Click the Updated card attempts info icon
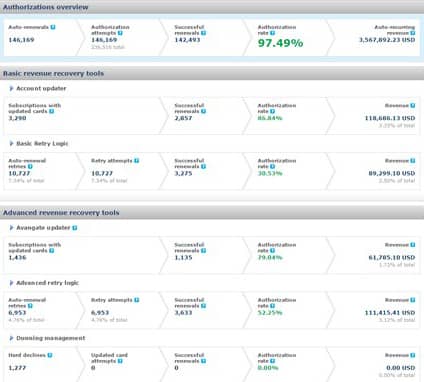The image size is (424, 382). (120, 361)
